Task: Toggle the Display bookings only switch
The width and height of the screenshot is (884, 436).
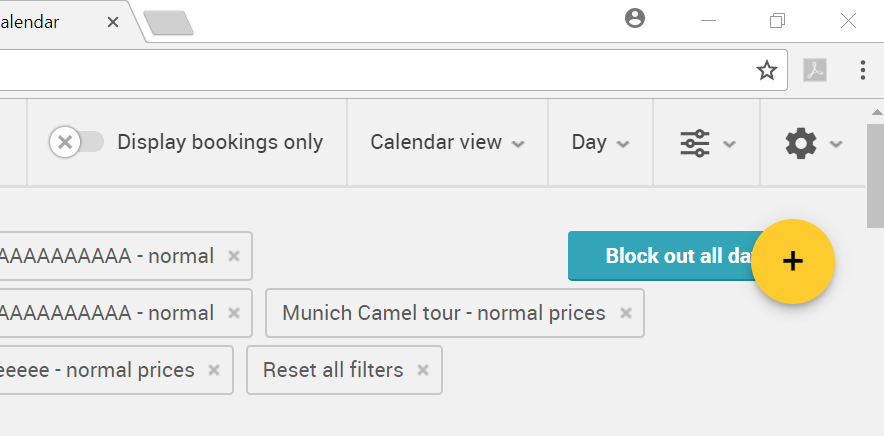Action: 77,142
